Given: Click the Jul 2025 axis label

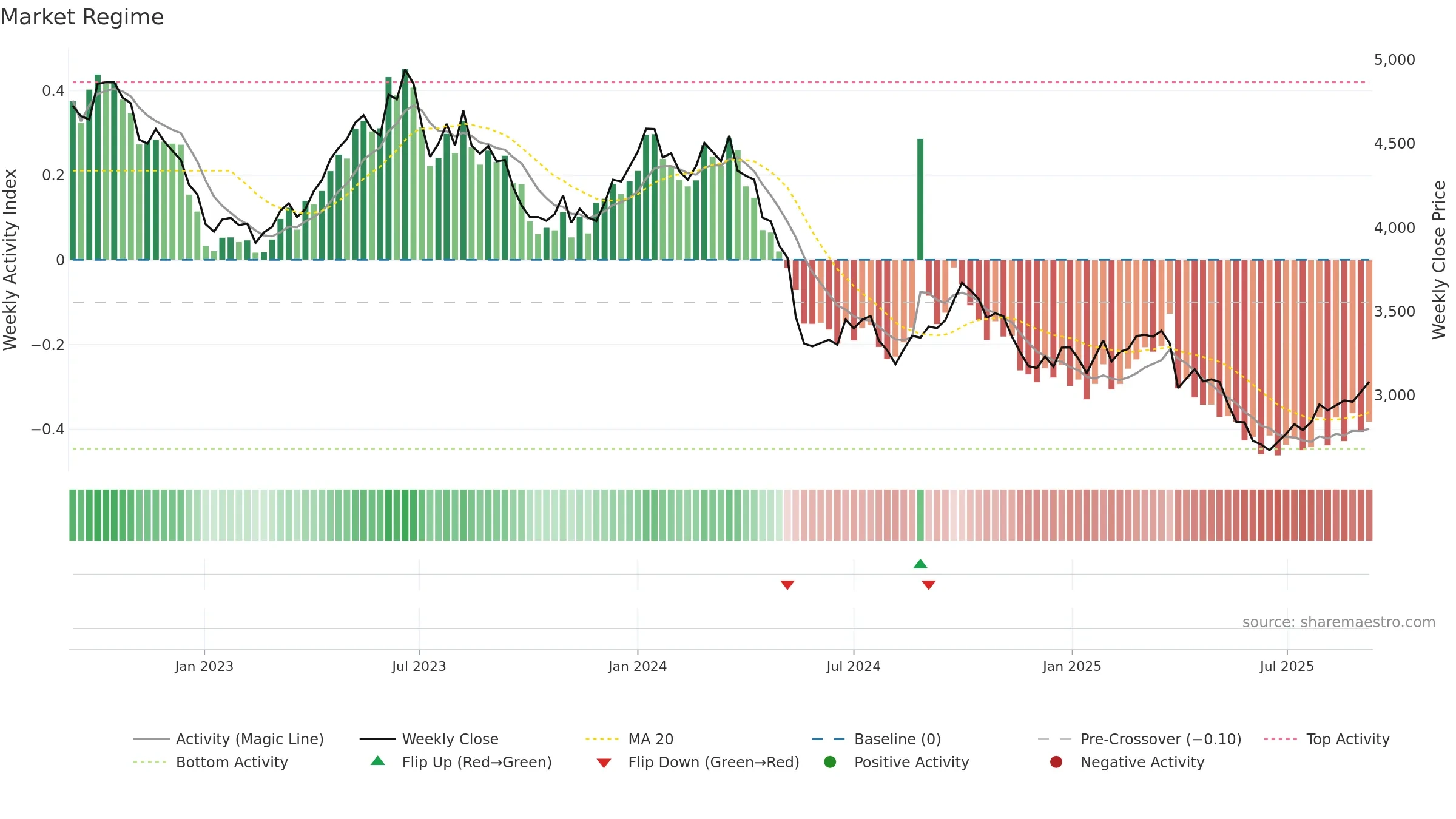Looking at the screenshot, I should [1287, 666].
